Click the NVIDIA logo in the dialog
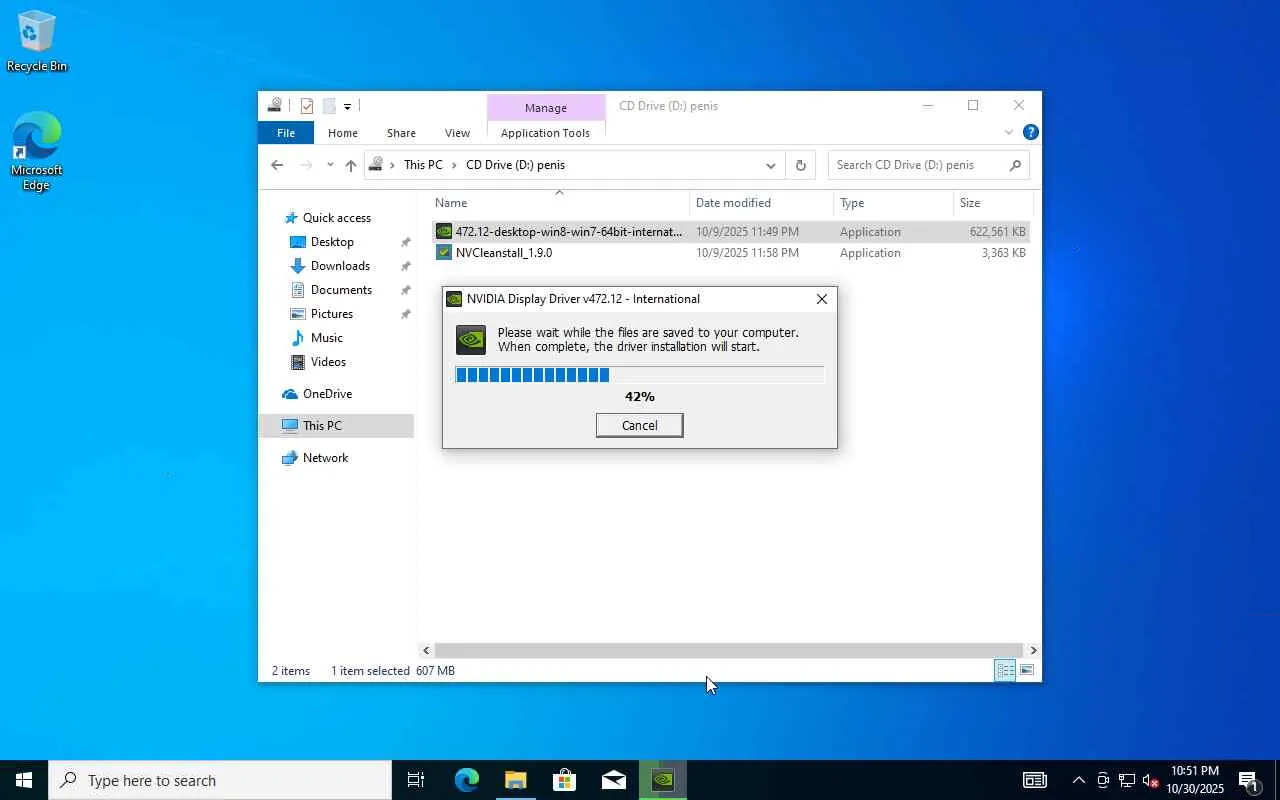The image size is (1280, 800). click(471, 340)
